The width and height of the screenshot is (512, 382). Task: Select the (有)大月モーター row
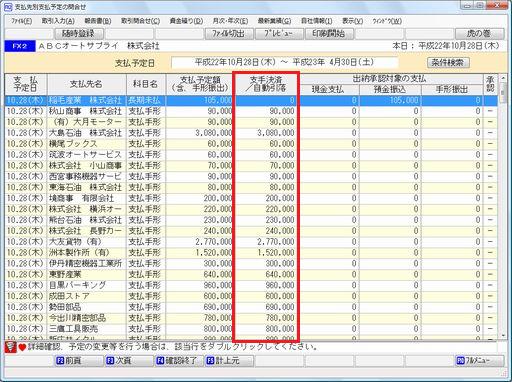tap(251, 122)
